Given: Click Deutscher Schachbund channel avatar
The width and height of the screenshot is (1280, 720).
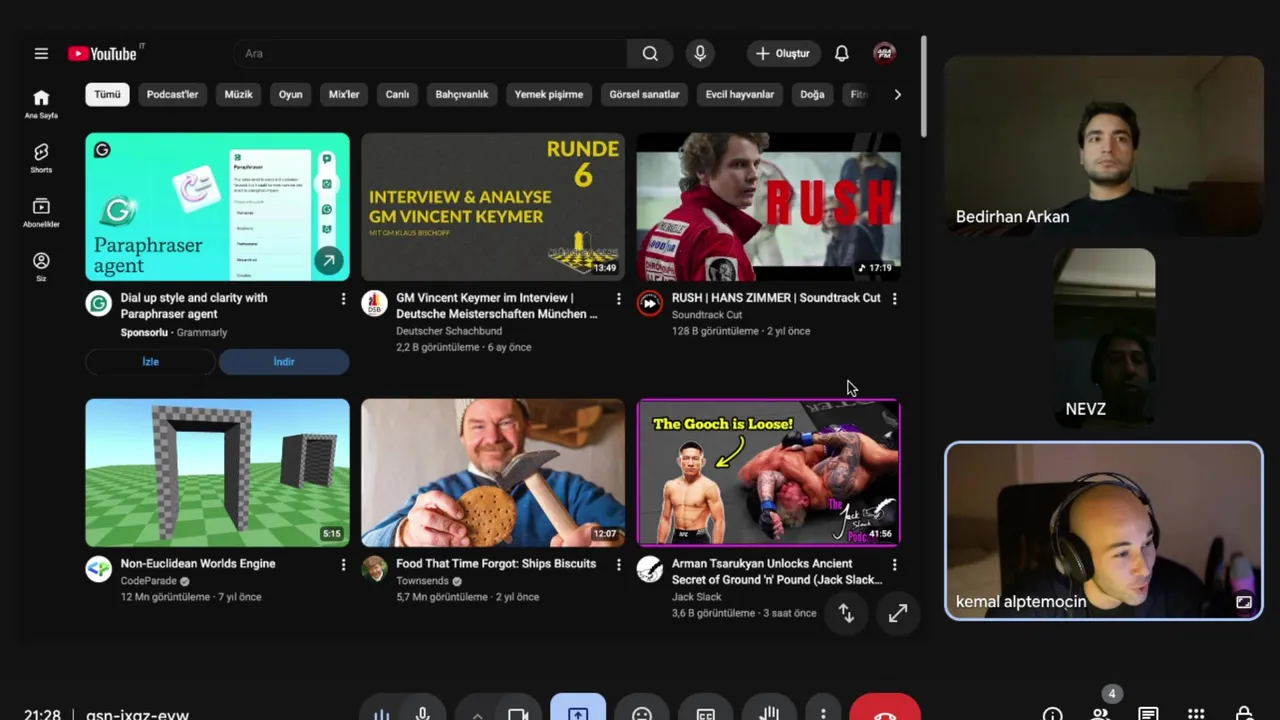Looking at the screenshot, I should pos(374,303).
